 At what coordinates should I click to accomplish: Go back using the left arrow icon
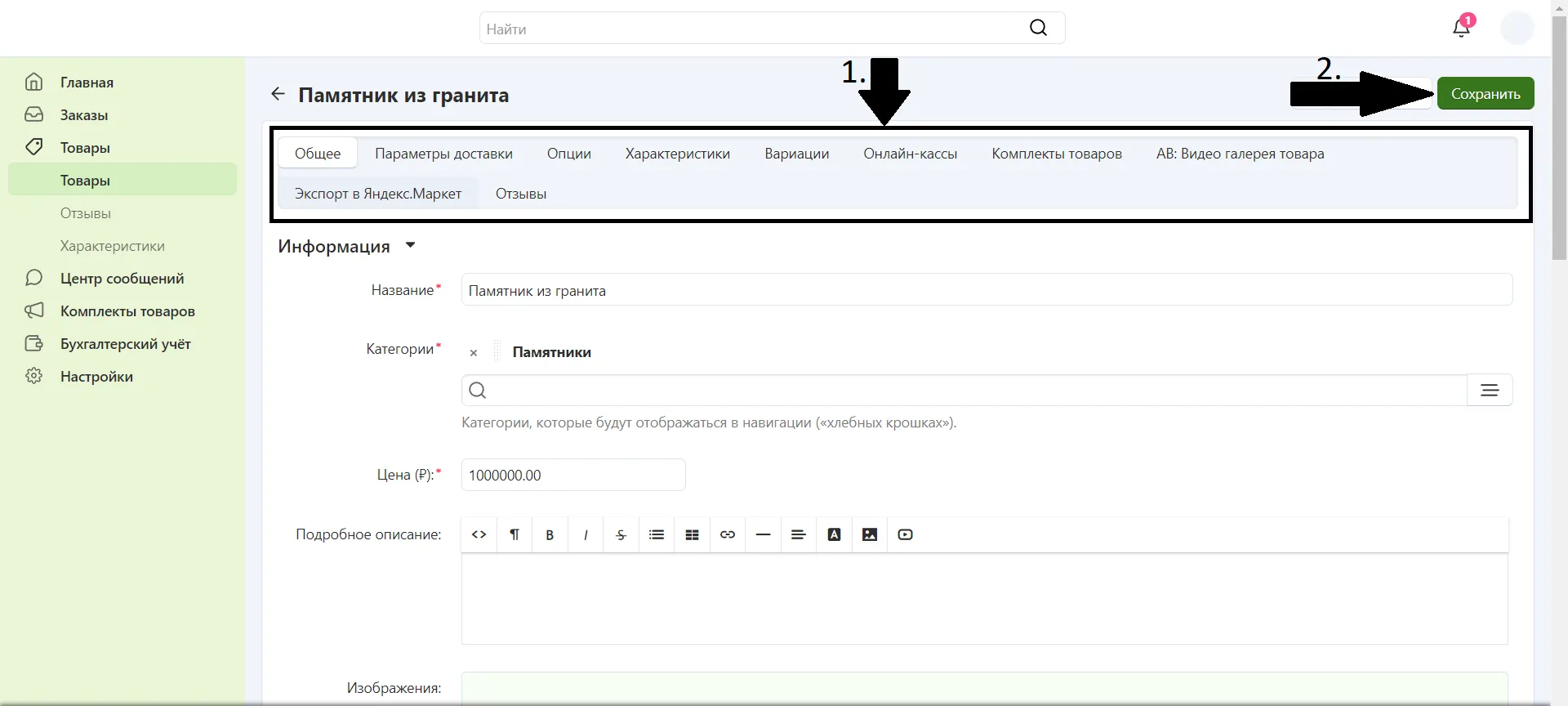pyautogui.click(x=278, y=94)
